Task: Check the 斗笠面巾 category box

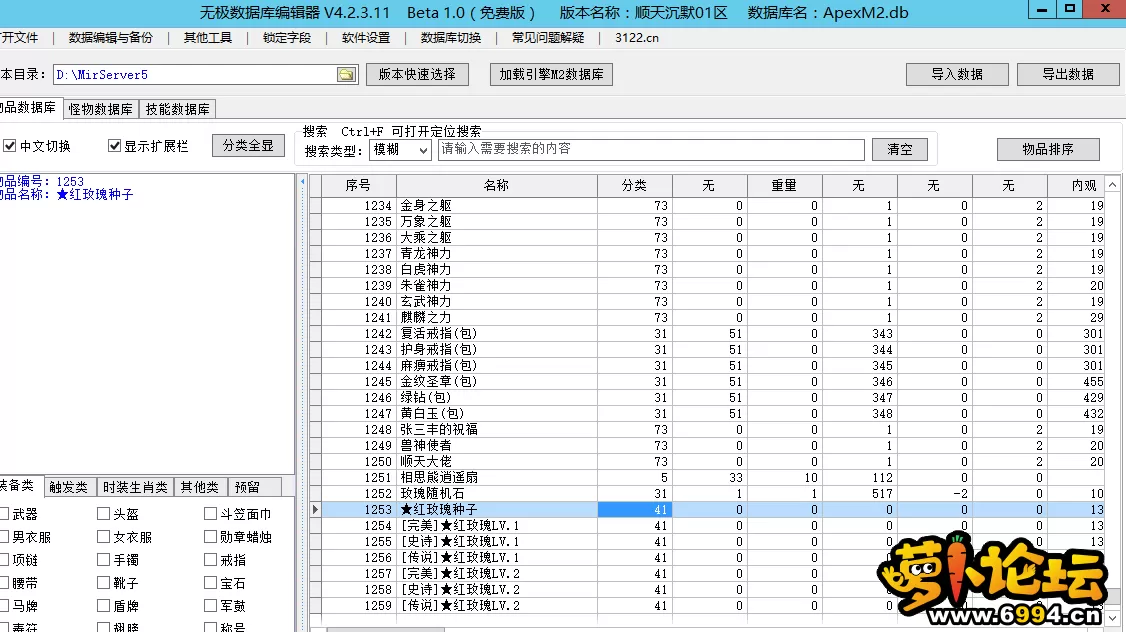Action: coord(210,514)
